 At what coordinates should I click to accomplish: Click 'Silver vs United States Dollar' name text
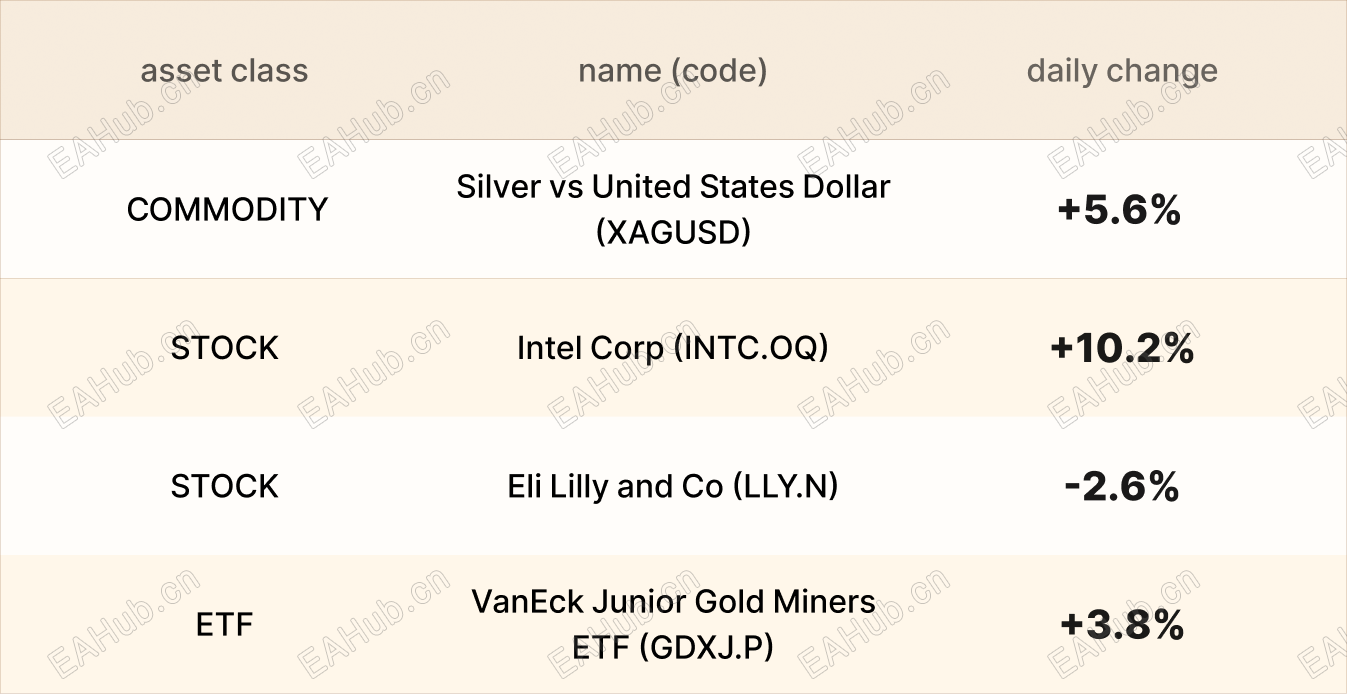[672, 187]
